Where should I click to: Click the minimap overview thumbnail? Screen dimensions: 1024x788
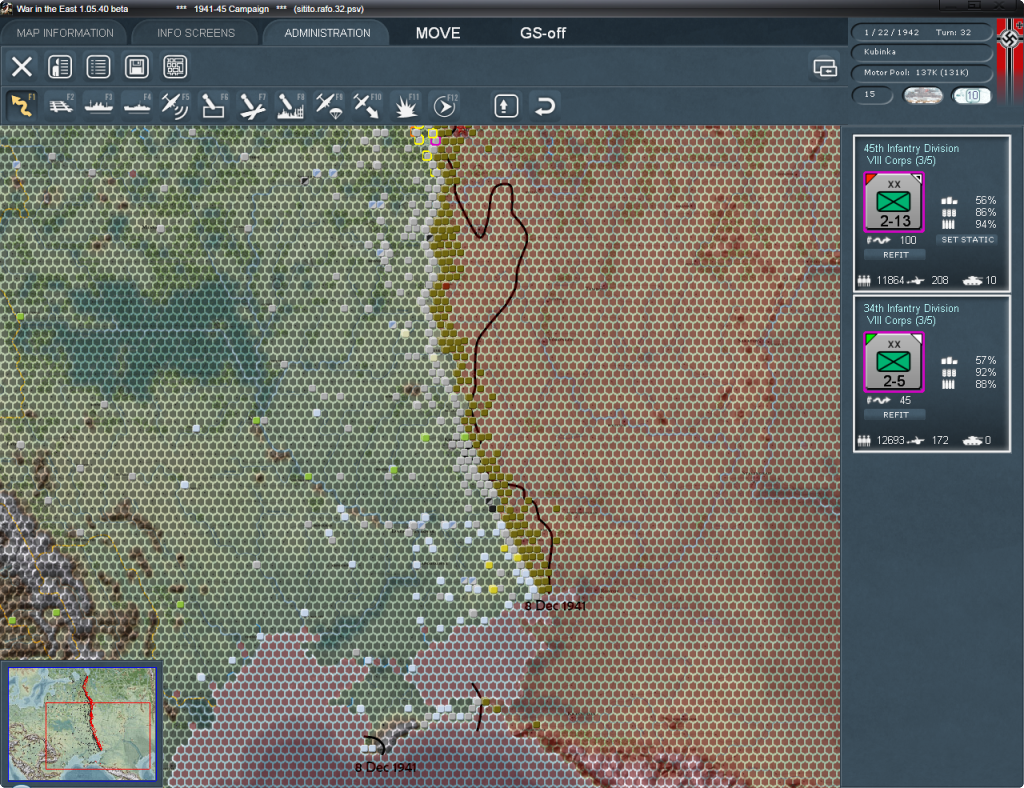[82, 723]
